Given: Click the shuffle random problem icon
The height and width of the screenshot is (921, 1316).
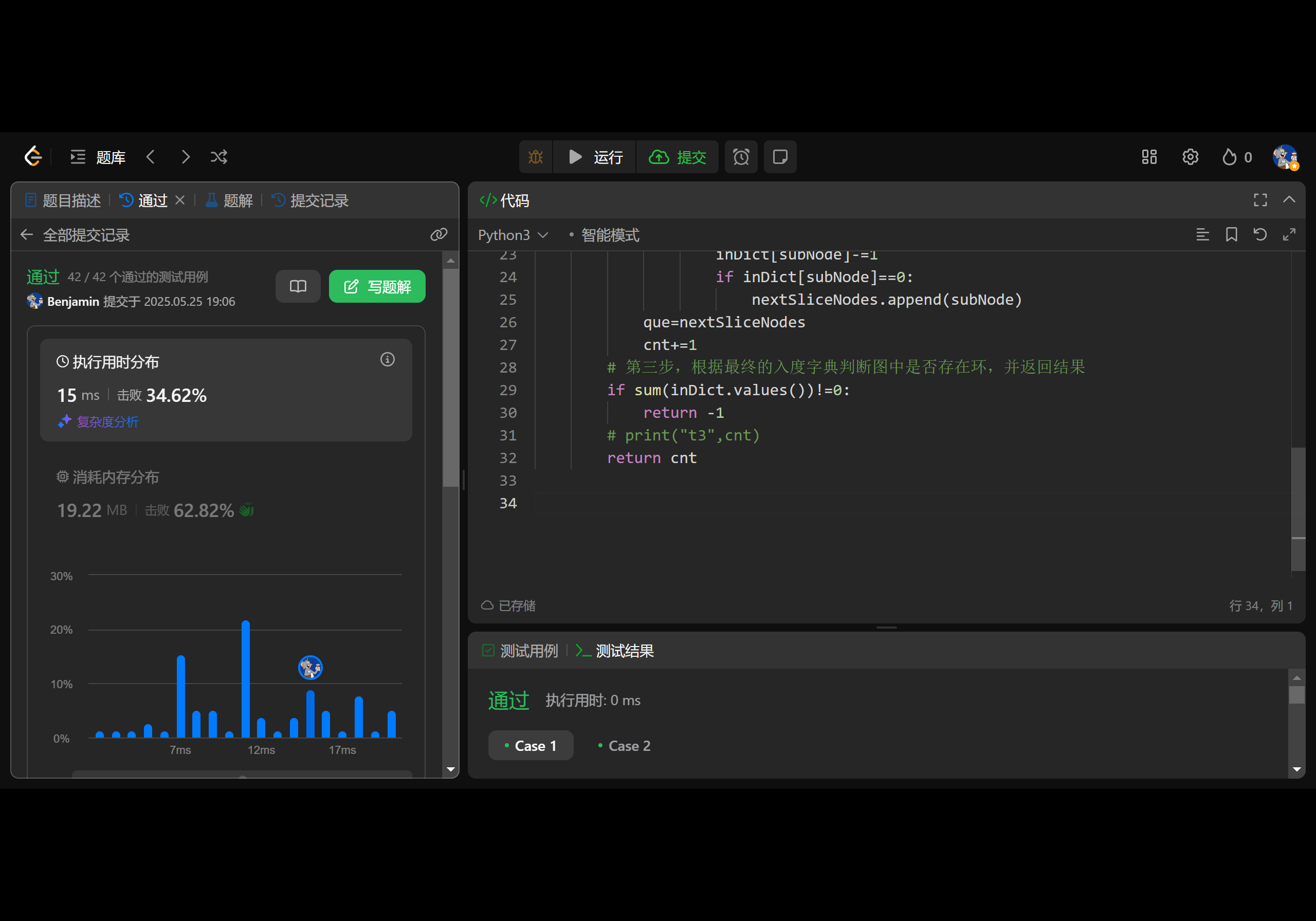Looking at the screenshot, I should coord(219,157).
